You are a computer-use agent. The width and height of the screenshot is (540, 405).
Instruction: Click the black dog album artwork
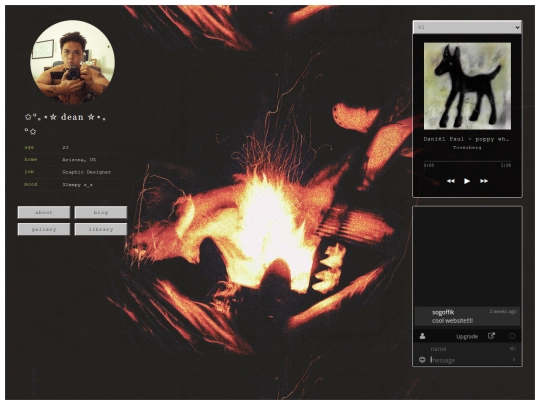point(467,86)
